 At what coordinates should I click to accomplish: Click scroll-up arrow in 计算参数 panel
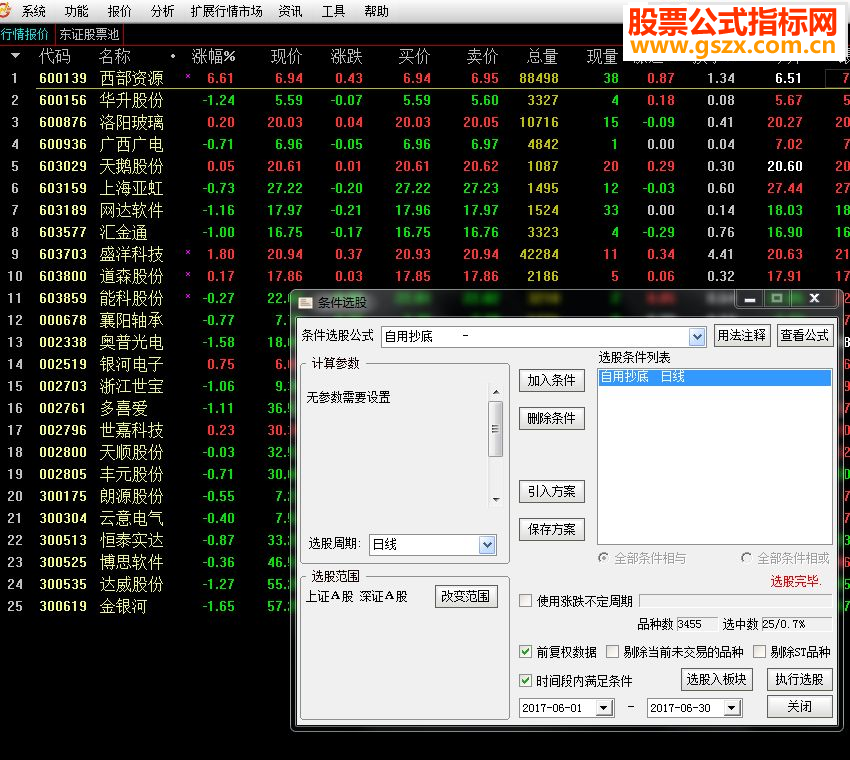pos(495,391)
